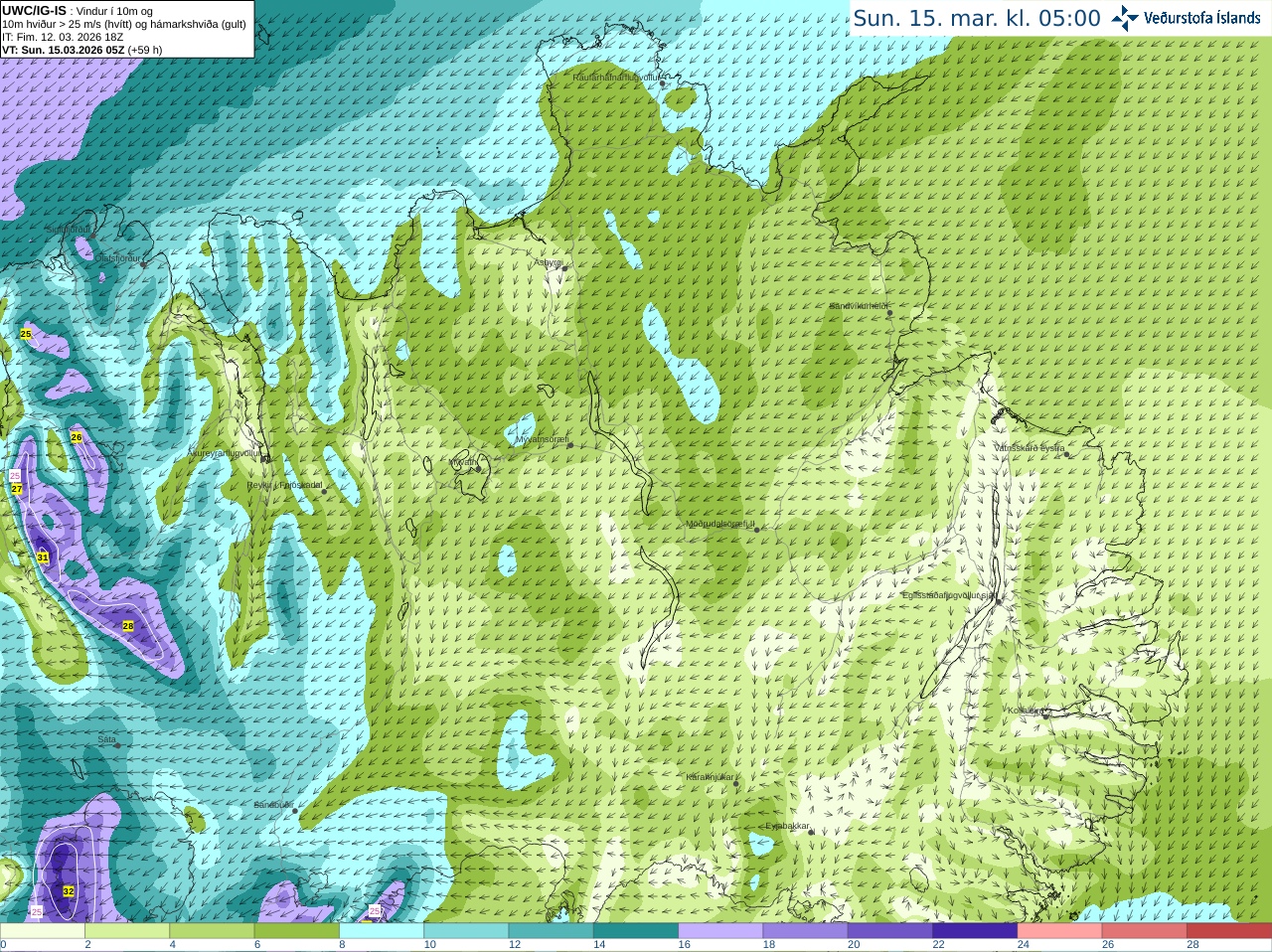Click the hámarkshviða (gult) description line
Screen dimensions: 1272x952
[124, 24]
